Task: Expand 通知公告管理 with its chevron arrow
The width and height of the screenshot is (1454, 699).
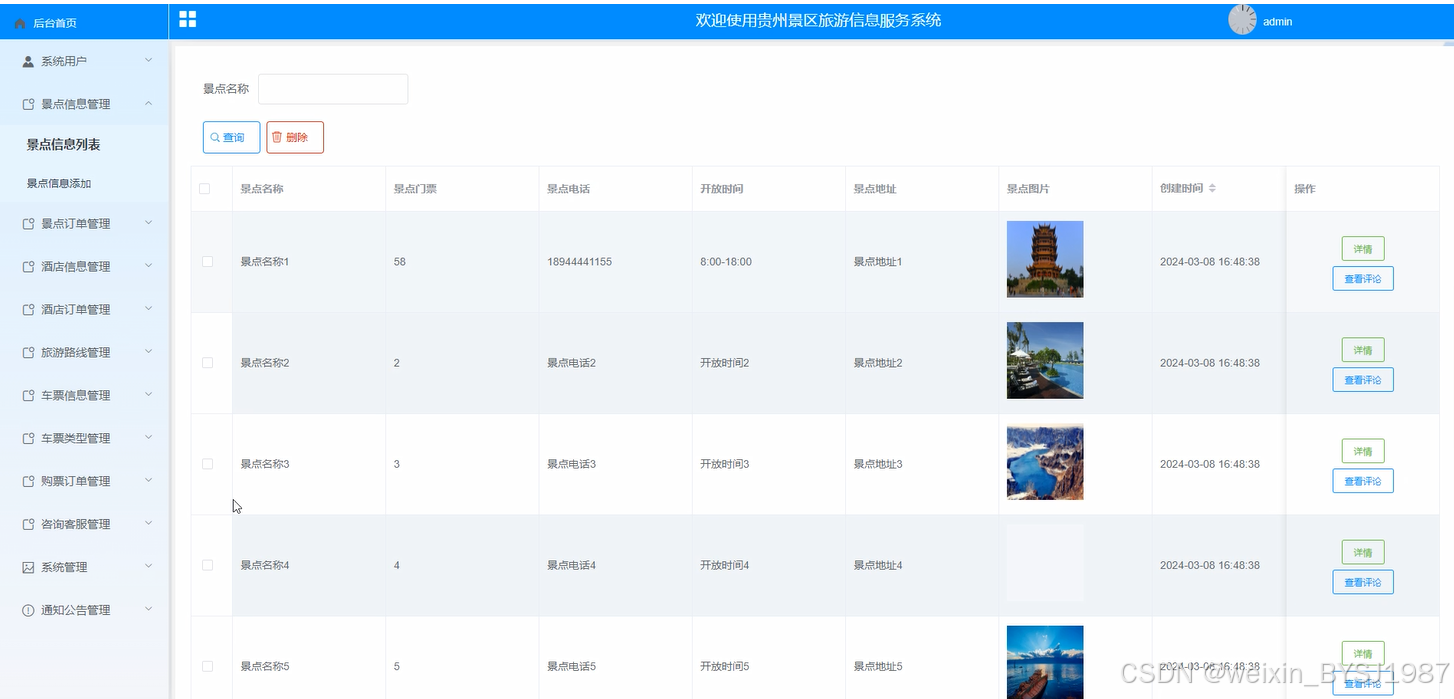Action: 148,609
